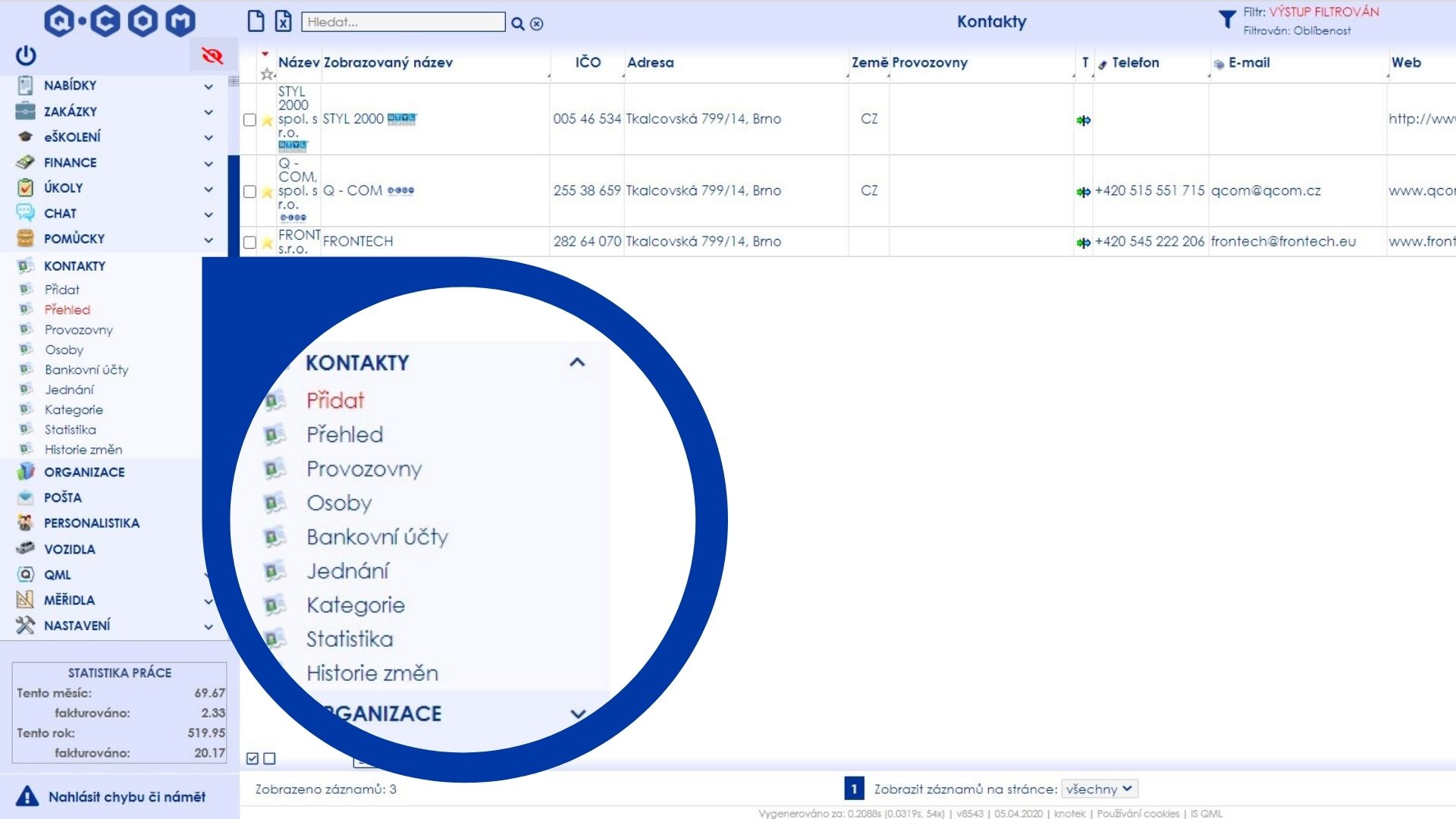Click the Hledat search input field
This screenshot has height=819, width=1456.
[403, 22]
